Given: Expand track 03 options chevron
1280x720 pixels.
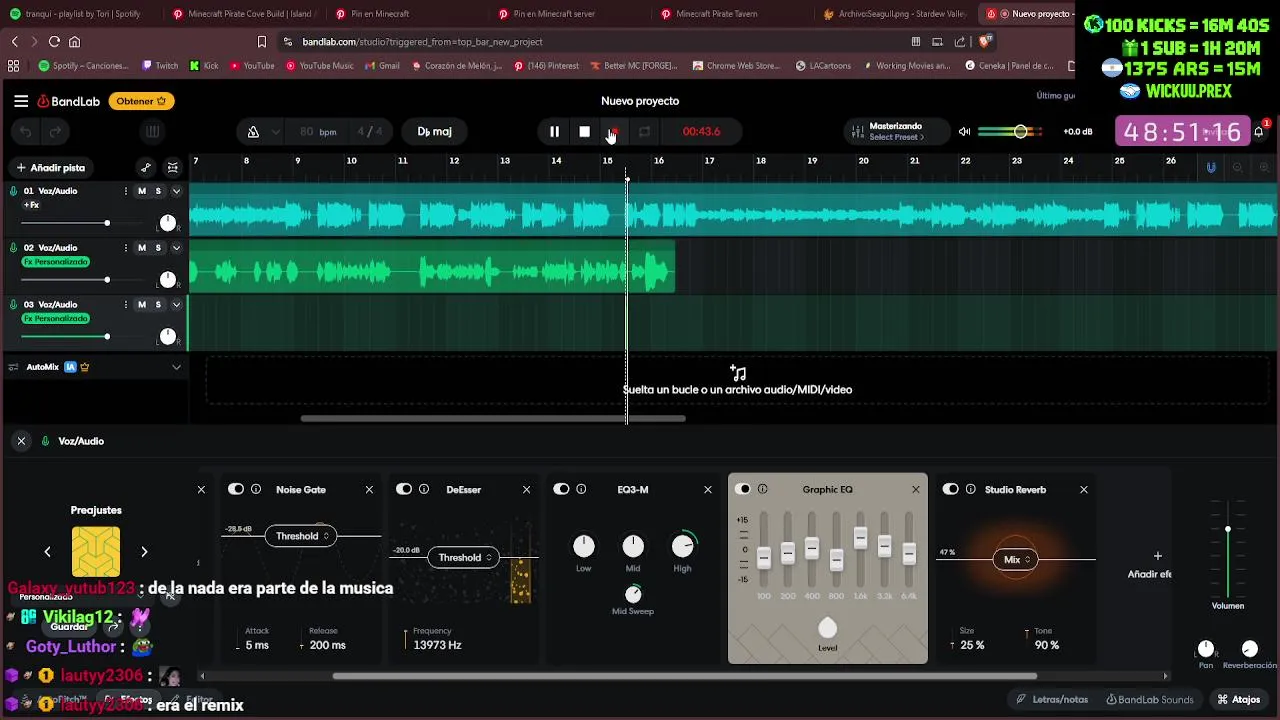Looking at the screenshot, I should click(x=176, y=305).
